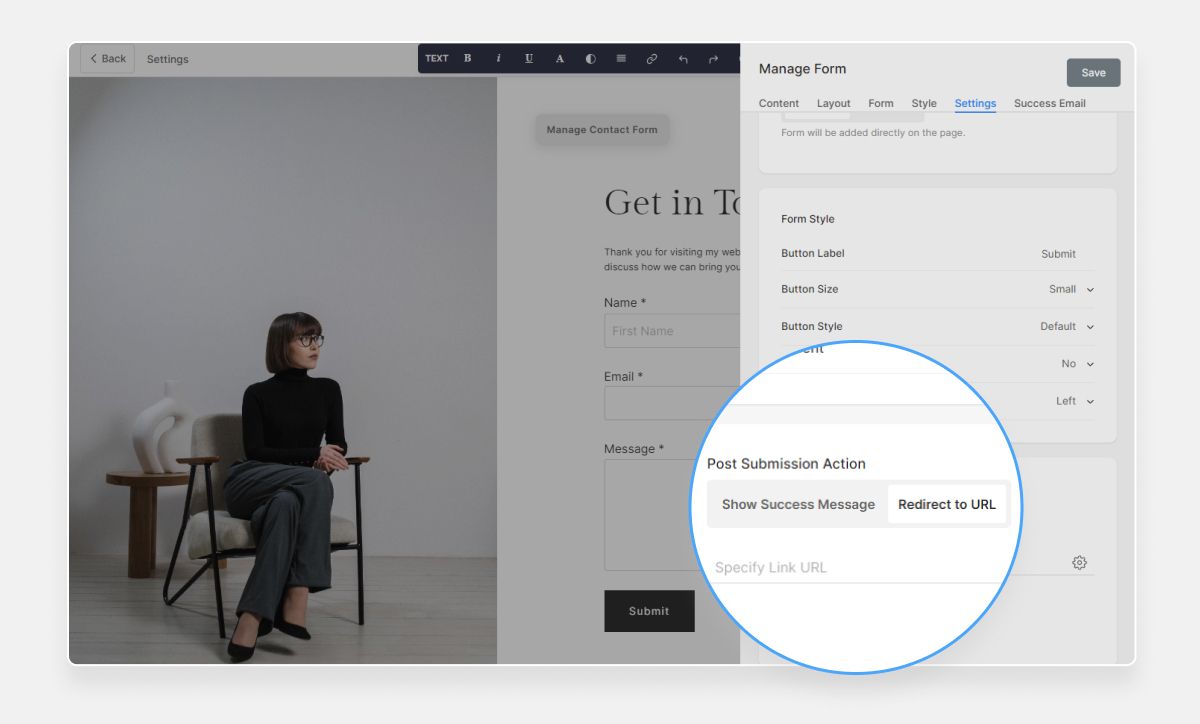Select Show Success Message option
The width and height of the screenshot is (1200, 724).
(797, 504)
